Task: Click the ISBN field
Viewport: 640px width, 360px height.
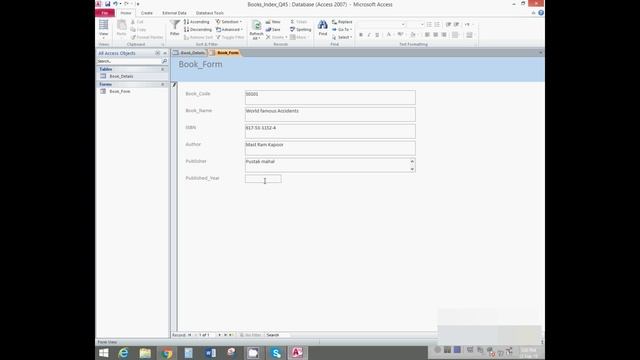Action: 330,131
